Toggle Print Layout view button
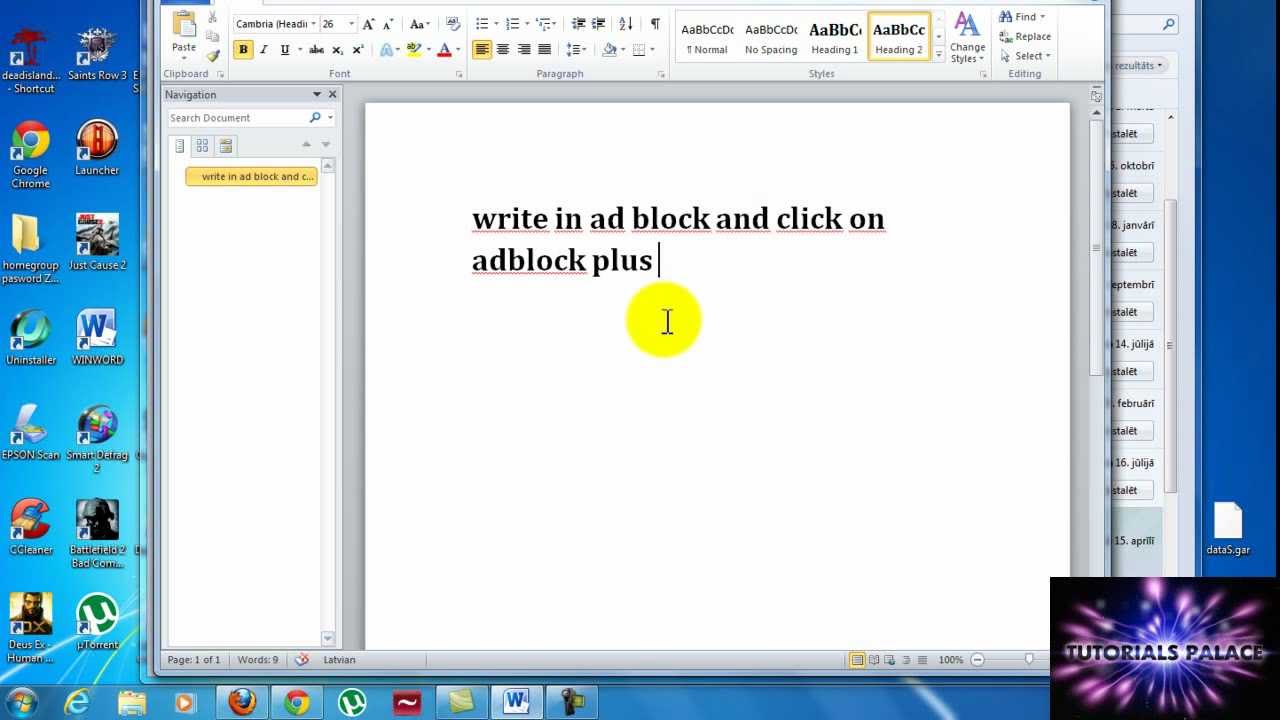Image resolution: width=1280 pixels, height=720 pixels. pos(857,660)
